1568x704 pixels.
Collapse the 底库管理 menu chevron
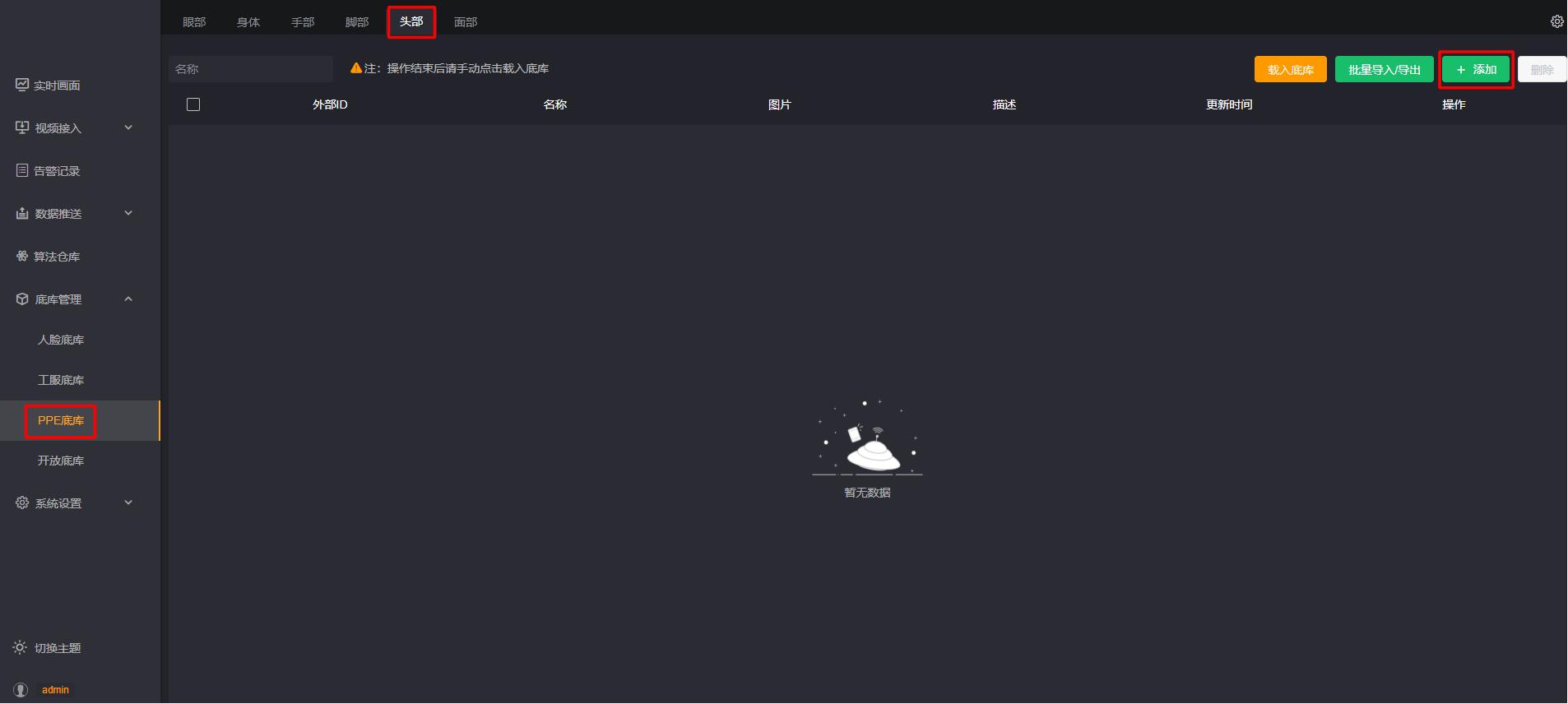[x=128, y=299]
